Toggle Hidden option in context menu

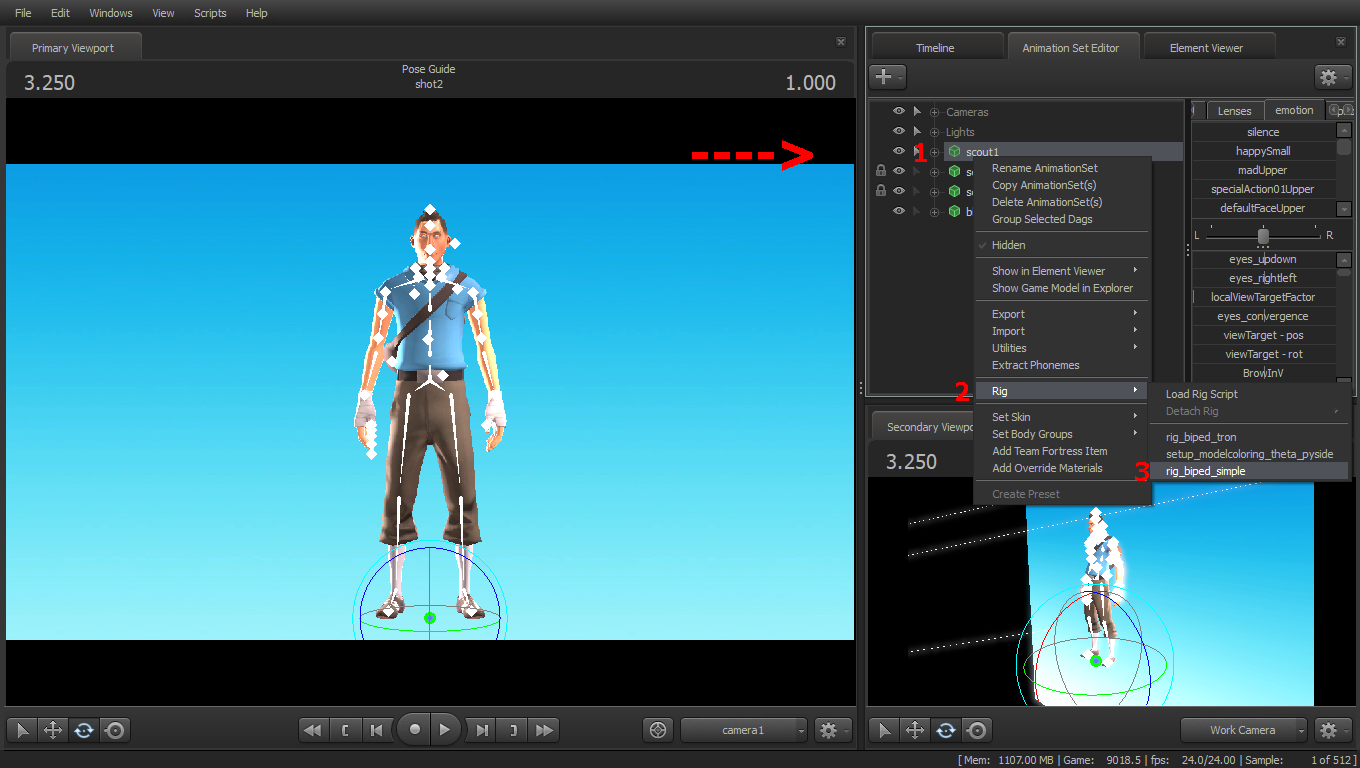click(1008, 245)
